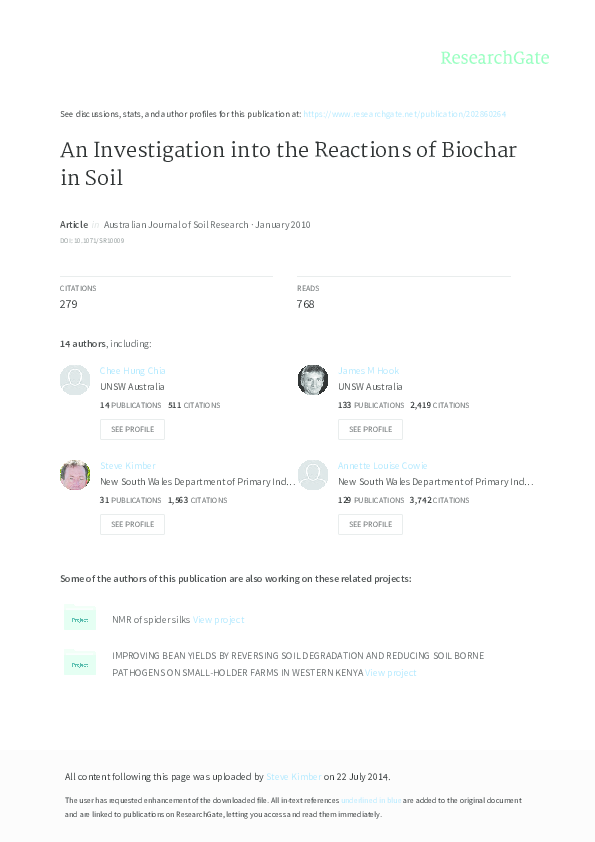Click the Project icon for the Kenya bean yields project
595x842 pixels.
(80, 664)
